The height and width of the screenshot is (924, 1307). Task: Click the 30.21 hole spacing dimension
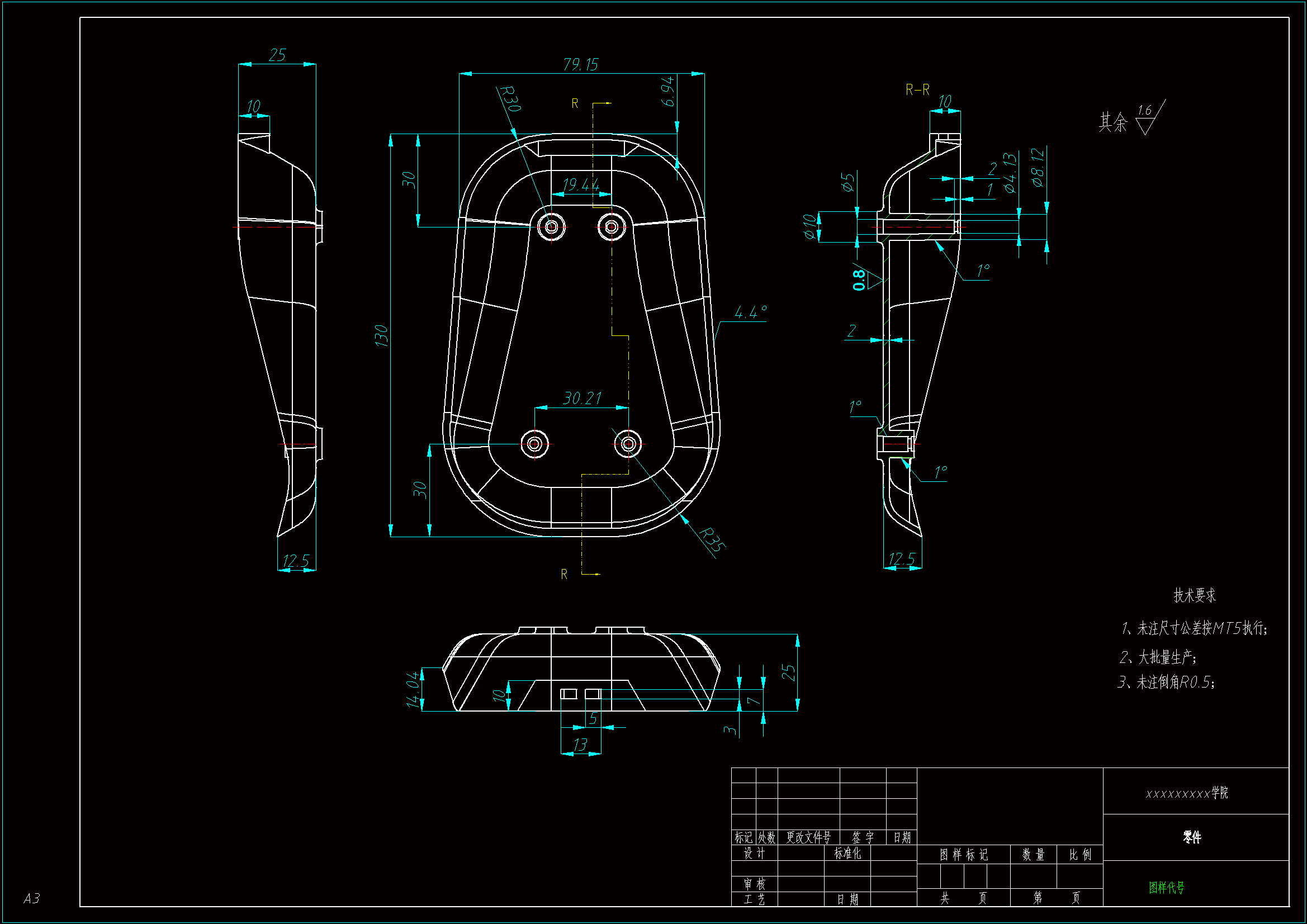[582, 398]
